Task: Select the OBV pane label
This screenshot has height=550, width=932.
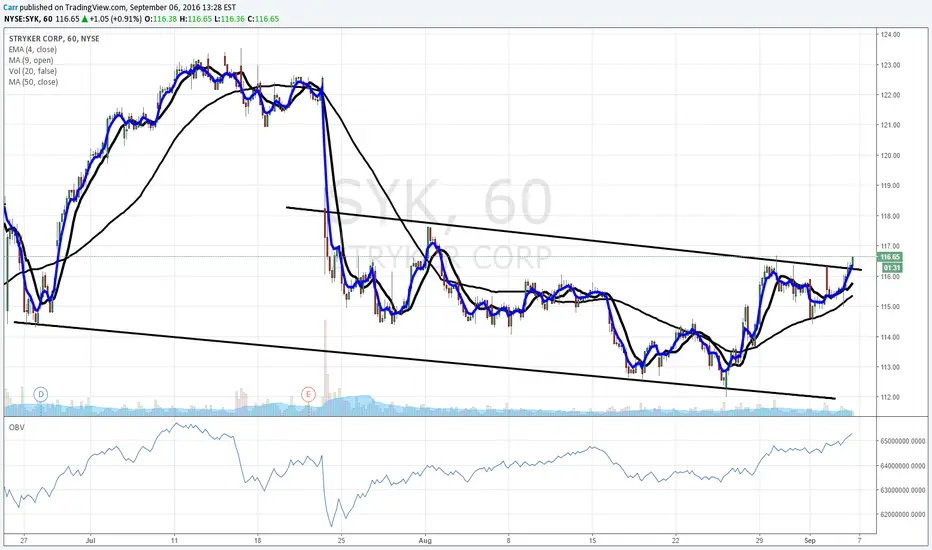Action: coord(17,428)
